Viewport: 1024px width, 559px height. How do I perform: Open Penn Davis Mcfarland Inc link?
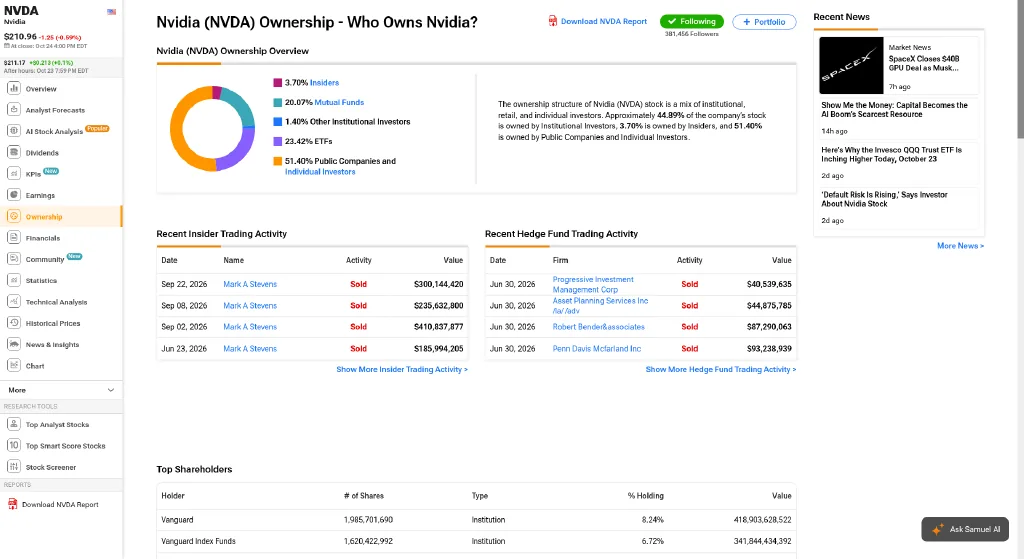click(596, 349)
